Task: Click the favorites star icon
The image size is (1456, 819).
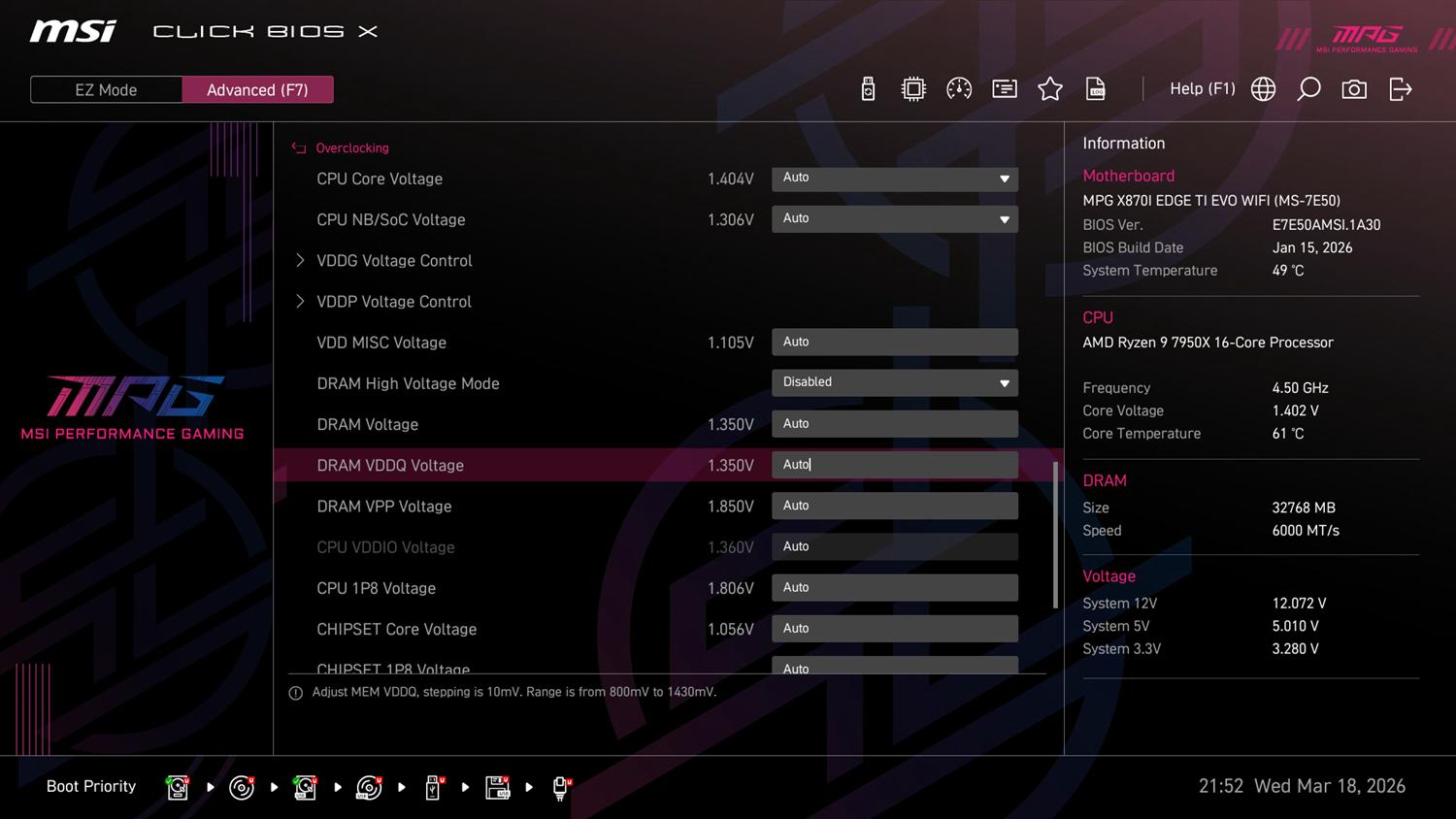Action: (1049, 89)
